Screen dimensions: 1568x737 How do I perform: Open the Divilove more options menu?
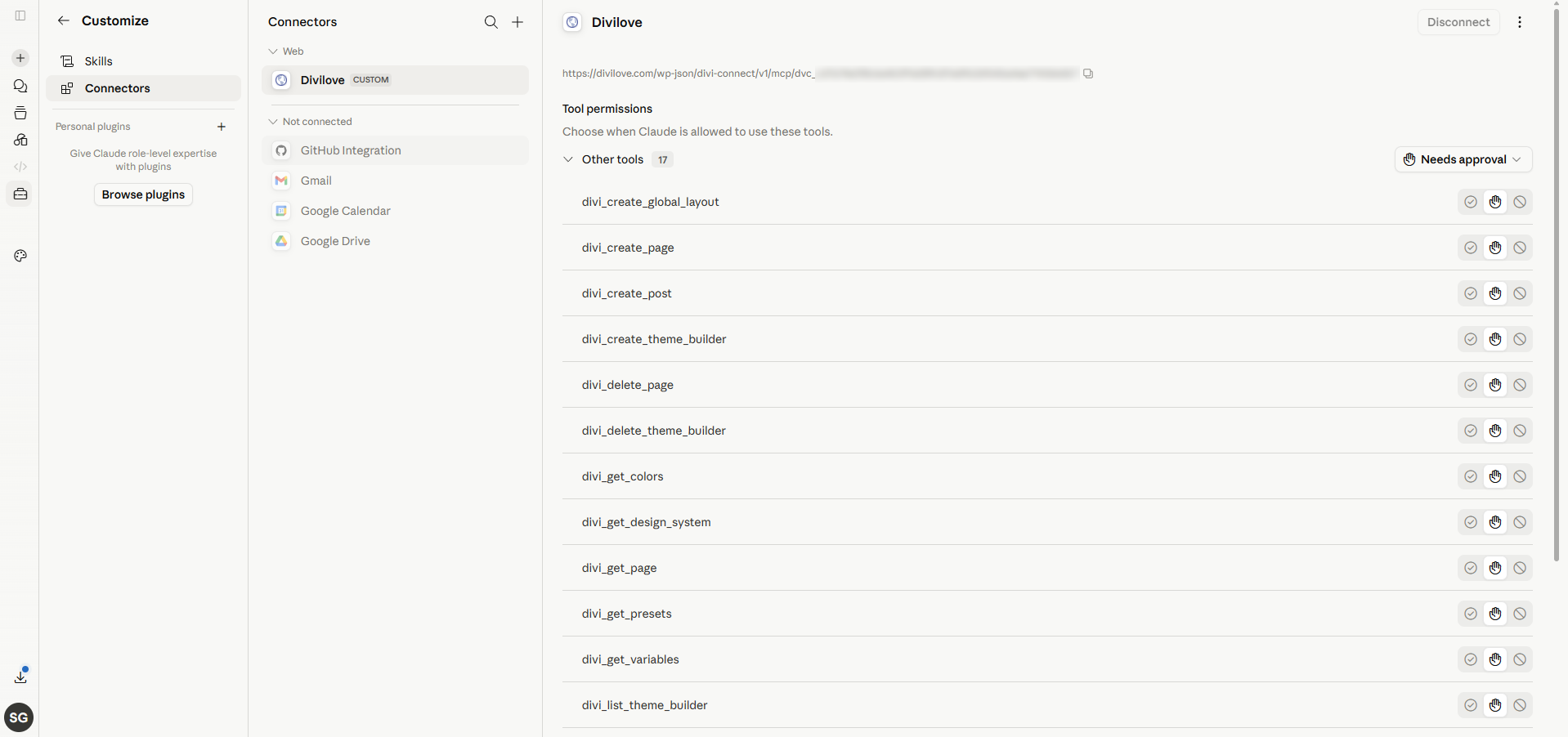[x=1520, y=22]
